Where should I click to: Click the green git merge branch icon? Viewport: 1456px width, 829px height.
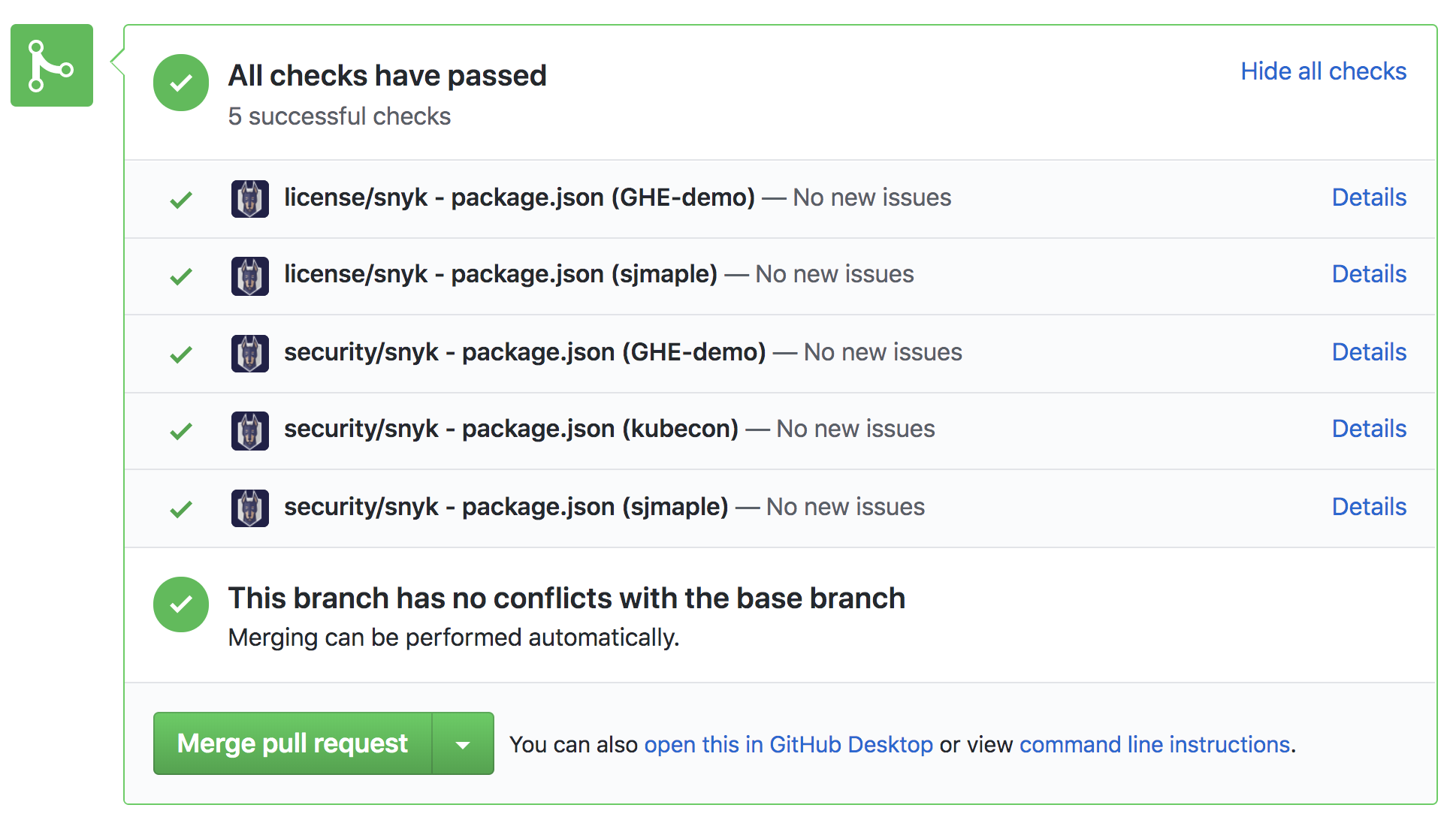click(51, 65)
